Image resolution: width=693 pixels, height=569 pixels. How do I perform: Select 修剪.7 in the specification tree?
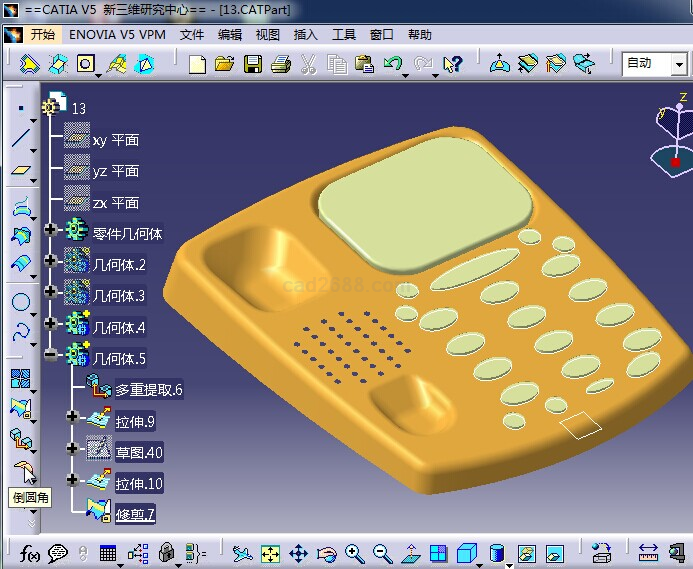coord(135,515)
